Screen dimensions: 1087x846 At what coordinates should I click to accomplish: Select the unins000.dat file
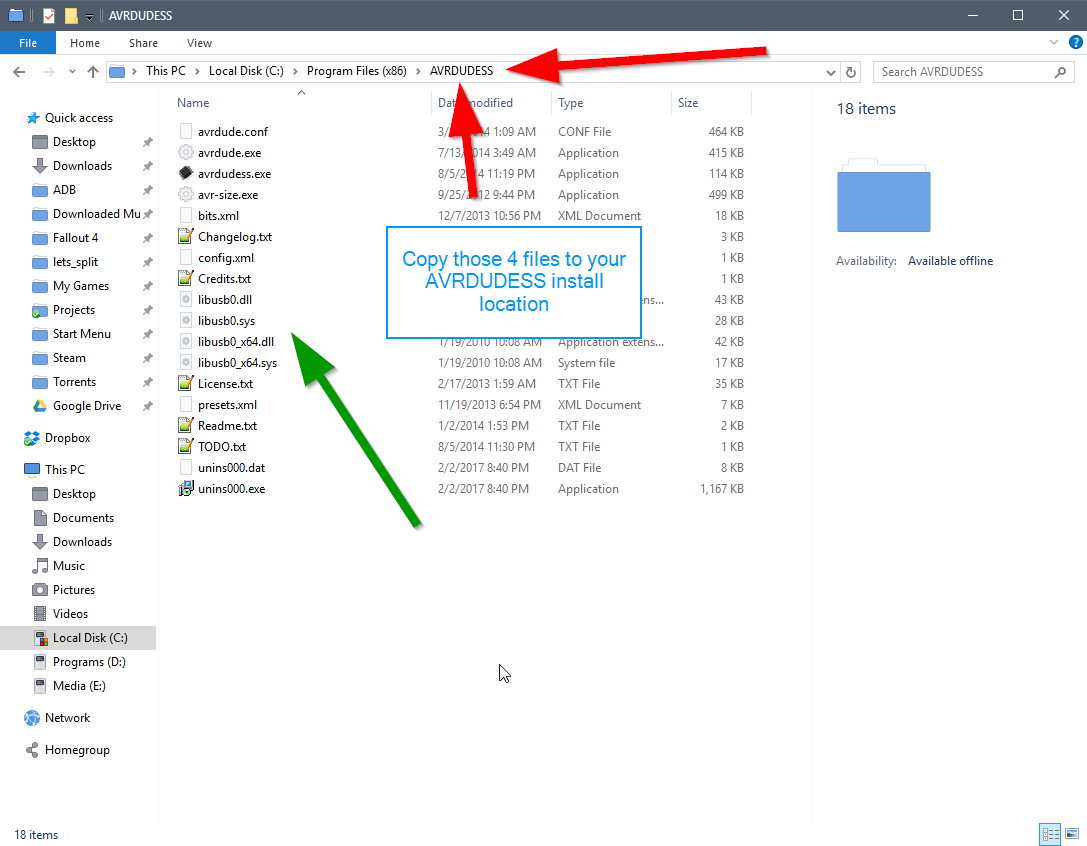(x=231, y=468)
